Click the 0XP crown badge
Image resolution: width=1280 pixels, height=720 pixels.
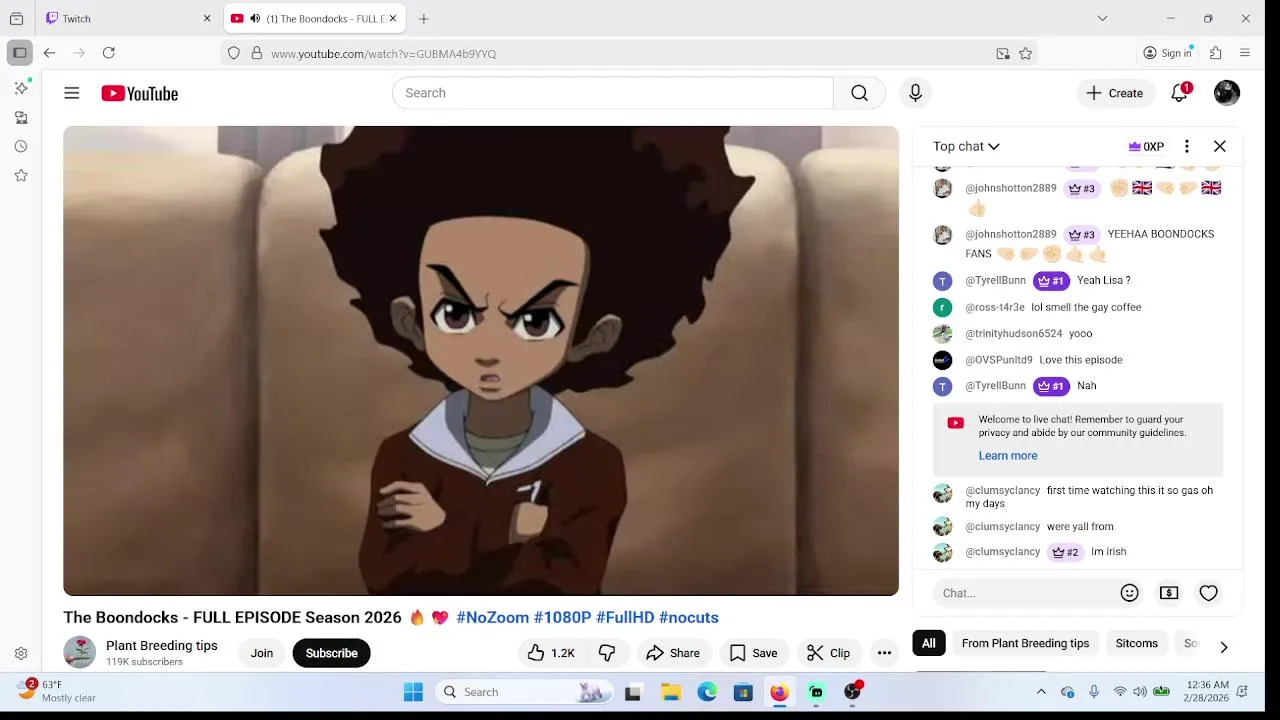tap(1146, 146)
